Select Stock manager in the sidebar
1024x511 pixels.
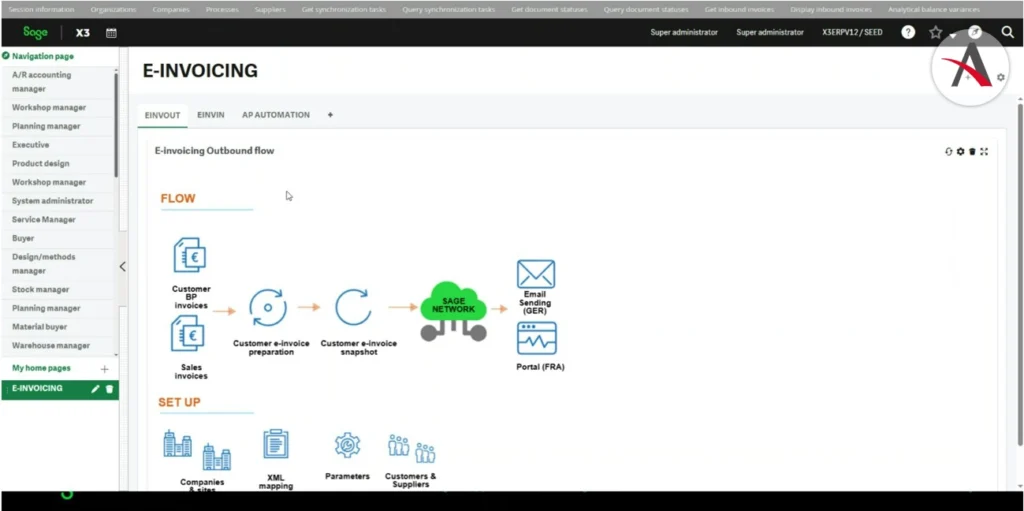pos(57,289)
